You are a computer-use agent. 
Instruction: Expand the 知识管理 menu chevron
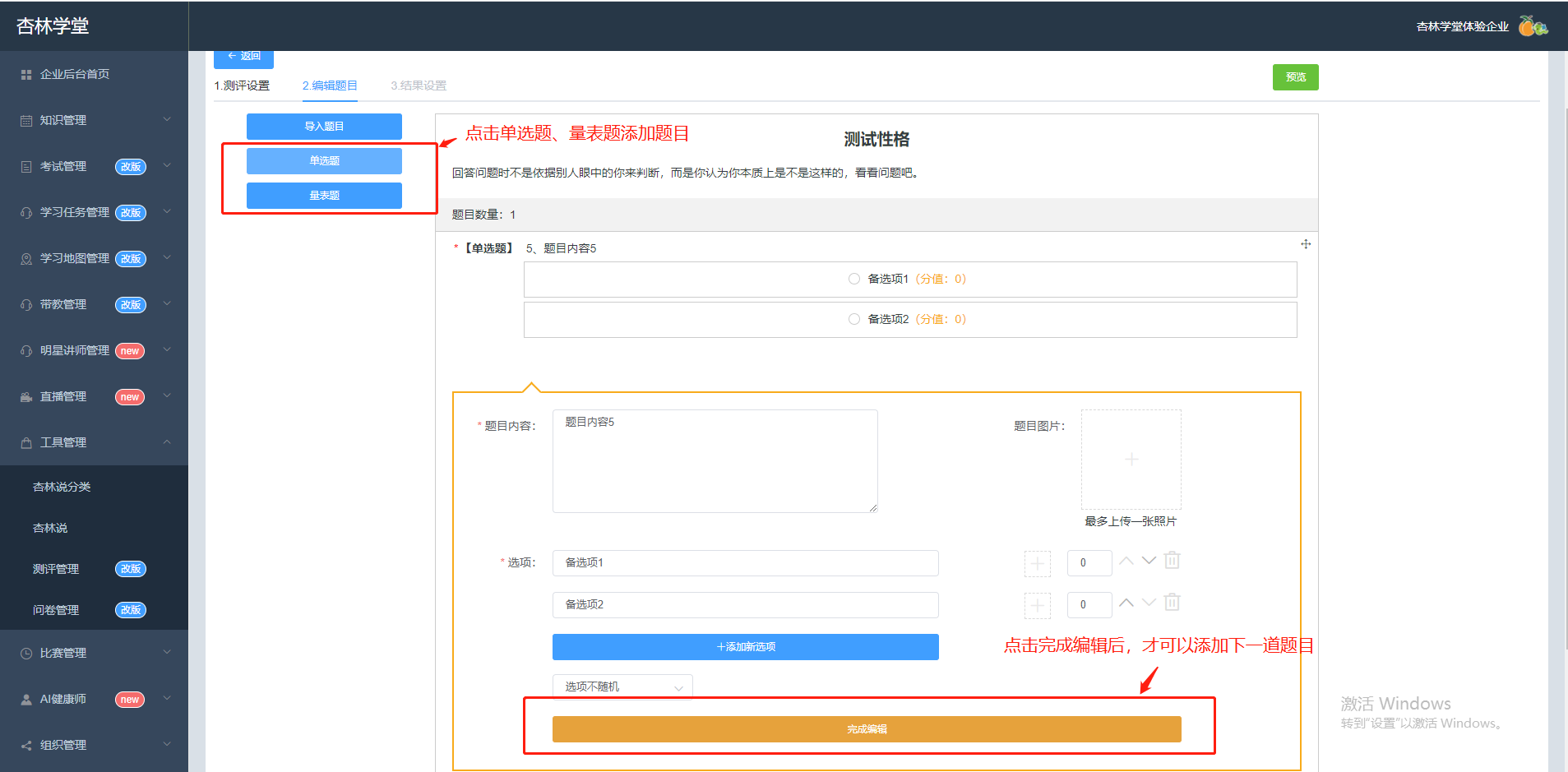[x=167, y=120]
